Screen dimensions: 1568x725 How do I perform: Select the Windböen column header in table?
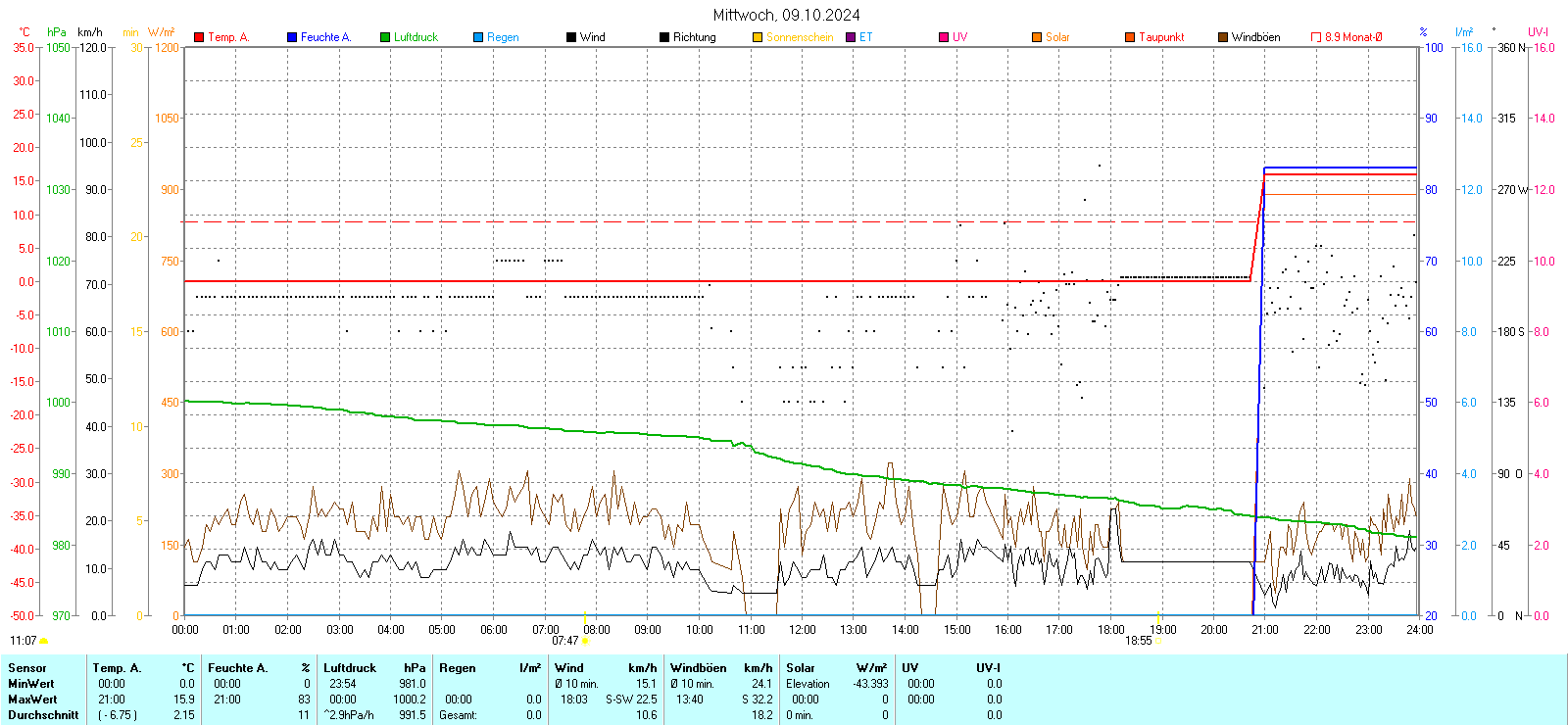pyautogui.click(x=698, y=668)
